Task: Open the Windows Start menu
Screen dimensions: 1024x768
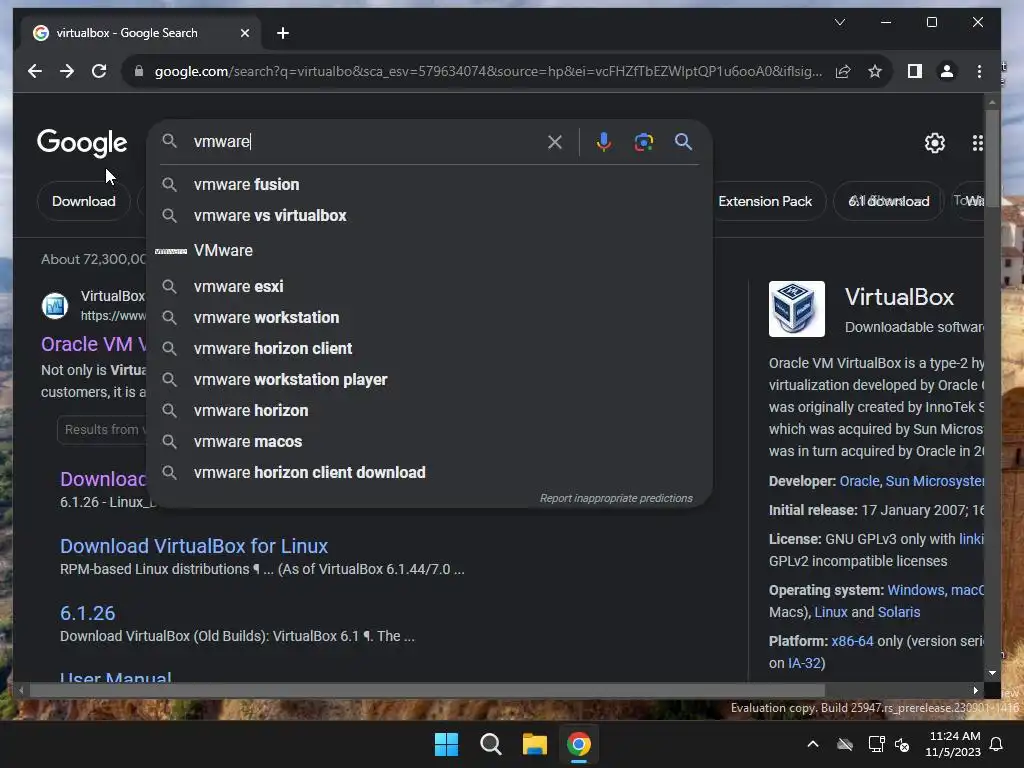Action: [447, 744]
